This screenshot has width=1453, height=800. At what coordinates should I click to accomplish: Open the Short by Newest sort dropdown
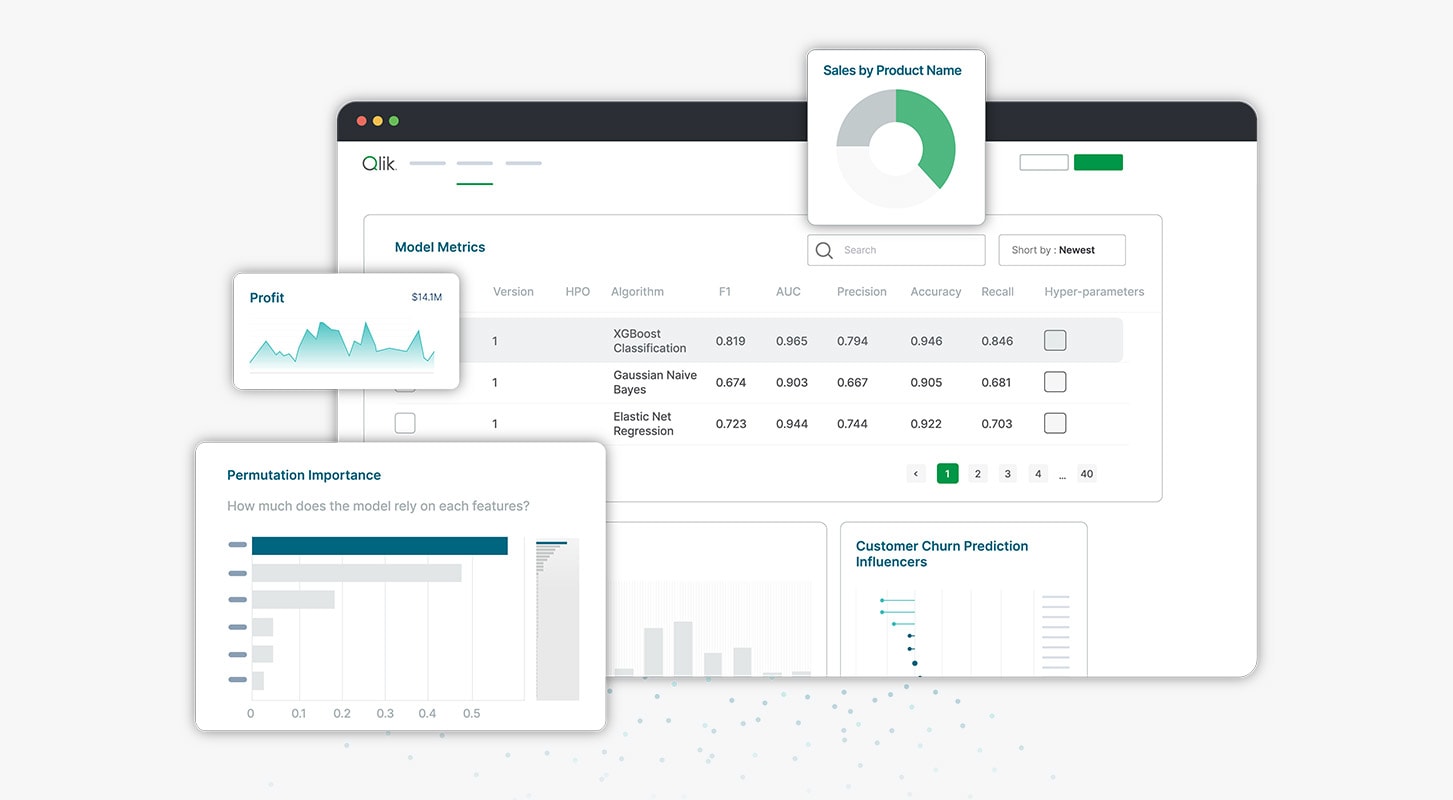pos(1061,250)
